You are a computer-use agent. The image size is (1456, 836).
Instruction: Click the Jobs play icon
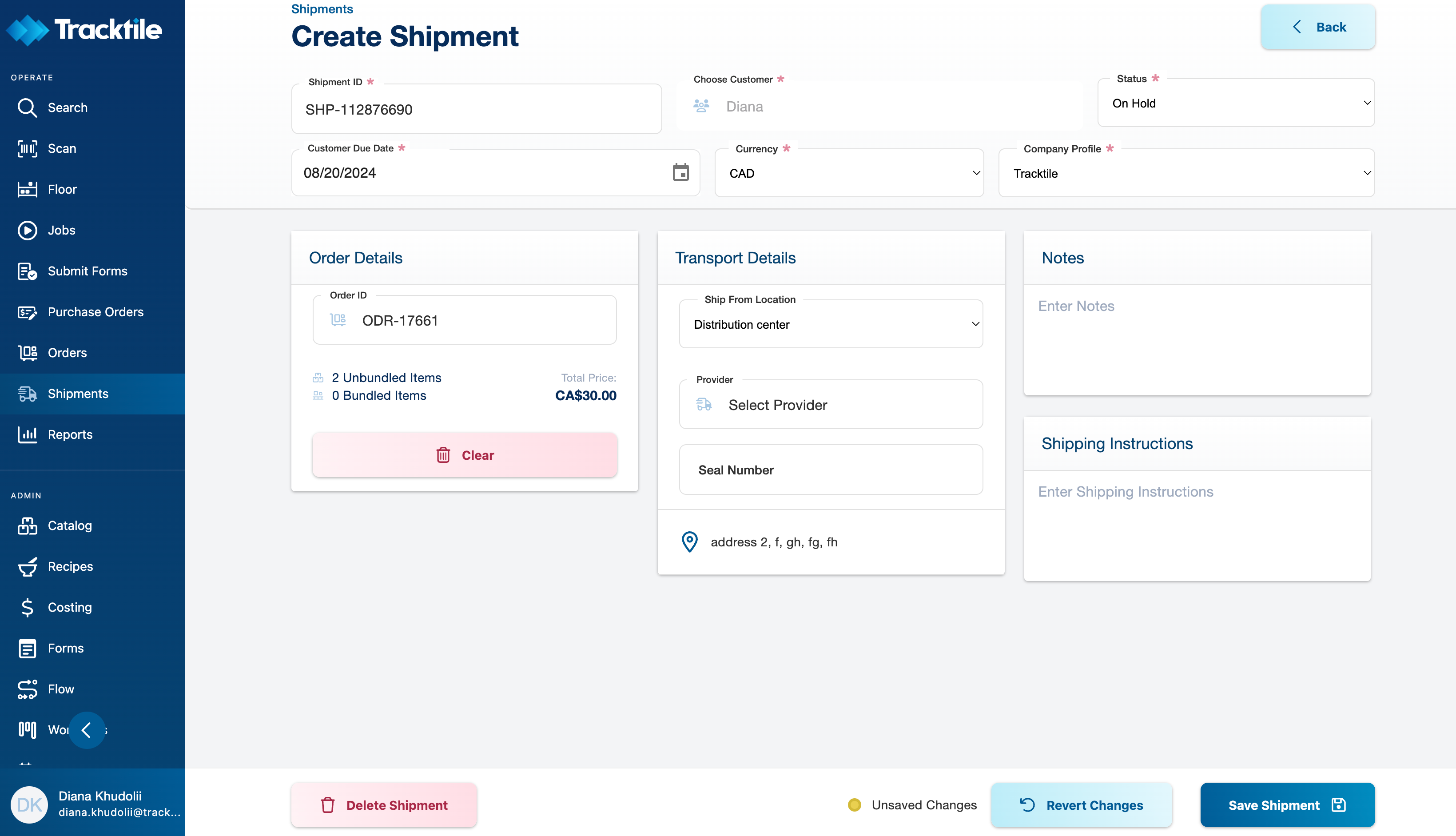(x=27, y=230)
